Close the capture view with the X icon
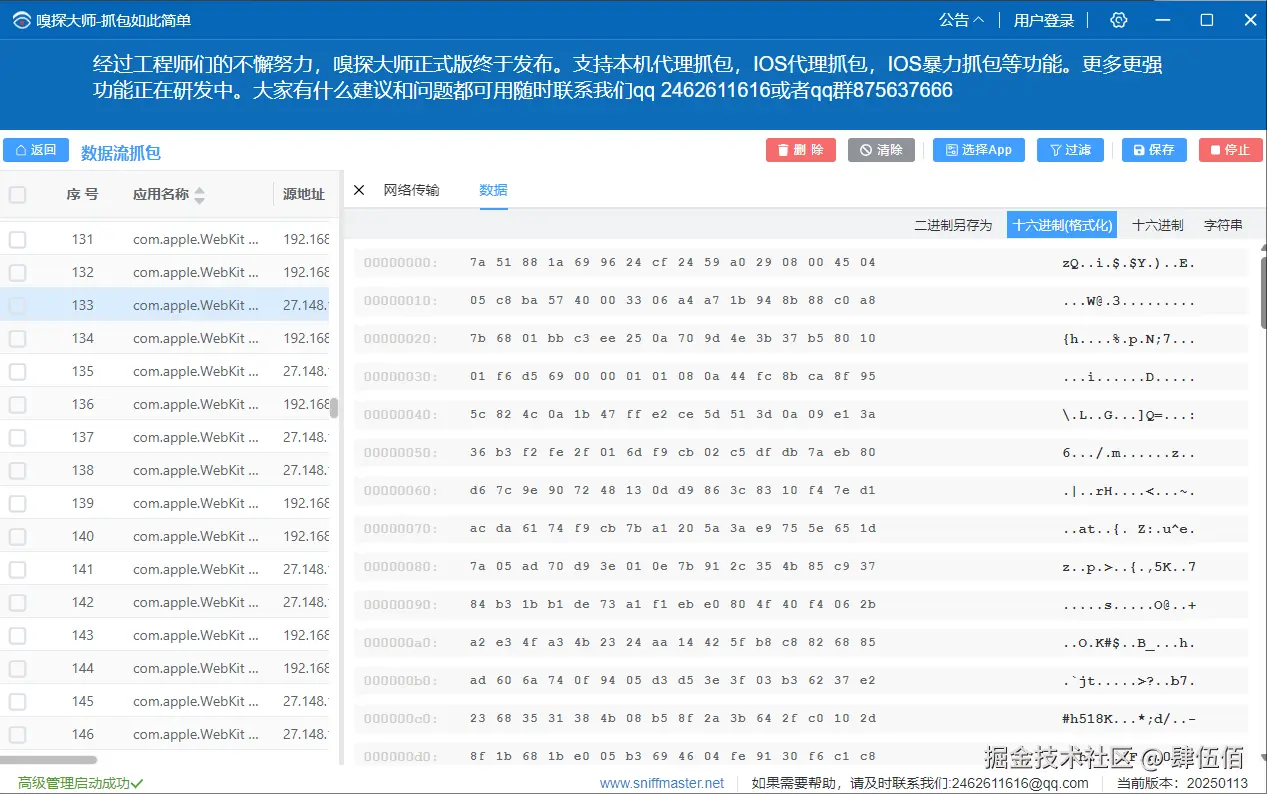This screenshot has height=794, width=1267. pos(359,189)
